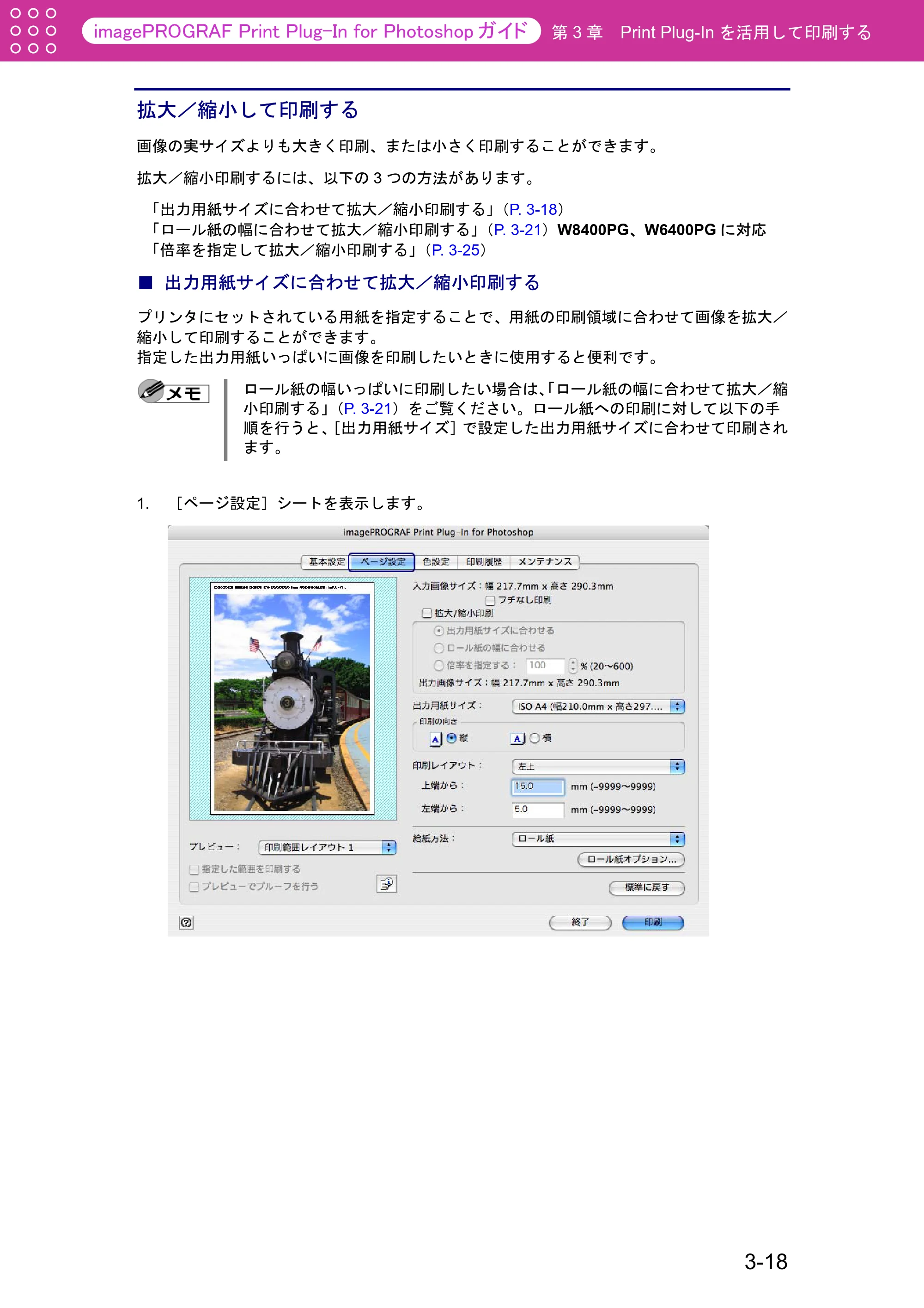This screenshot has width=924, height=1308.
Task: Open P. 3-21 link in memo note
Action: tap(367, 408)
